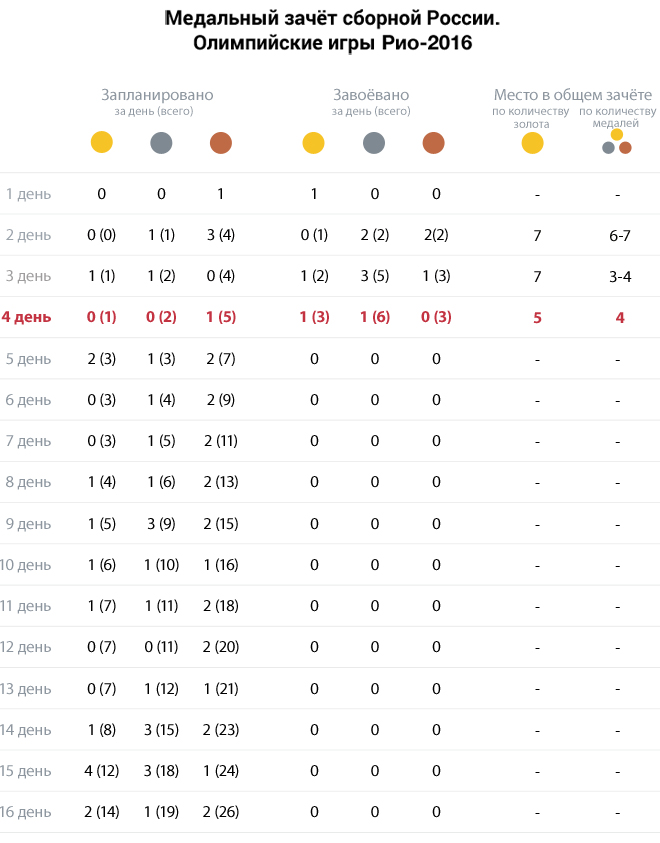Select the 13 день row label

[x=26, y=689]
